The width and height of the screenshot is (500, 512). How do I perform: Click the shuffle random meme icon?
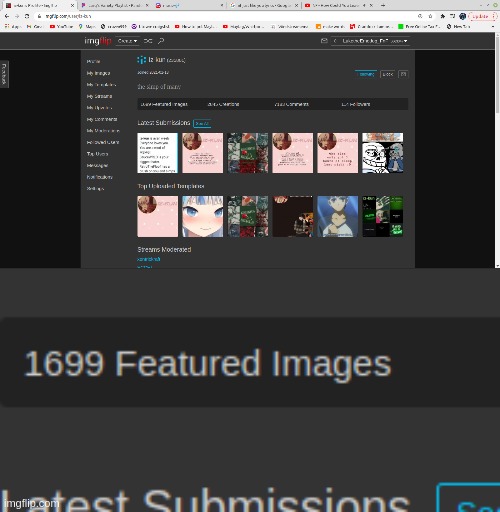[148, 41]
